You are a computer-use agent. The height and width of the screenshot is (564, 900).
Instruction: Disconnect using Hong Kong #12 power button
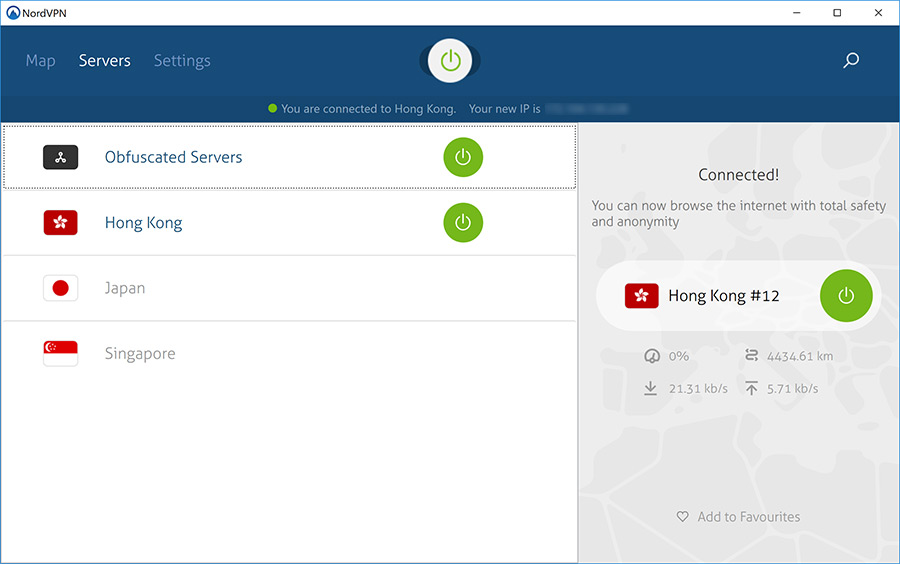click(845, 295)
